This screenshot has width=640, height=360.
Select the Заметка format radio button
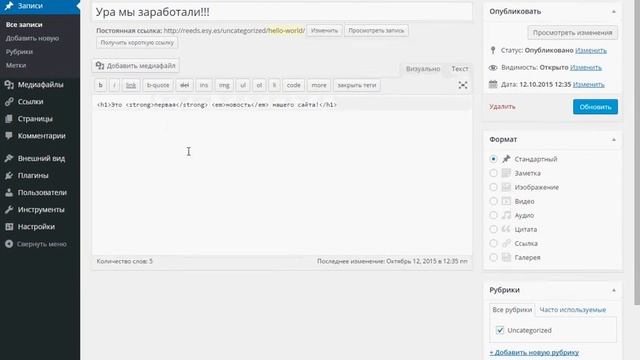click(x=493, y=173)
